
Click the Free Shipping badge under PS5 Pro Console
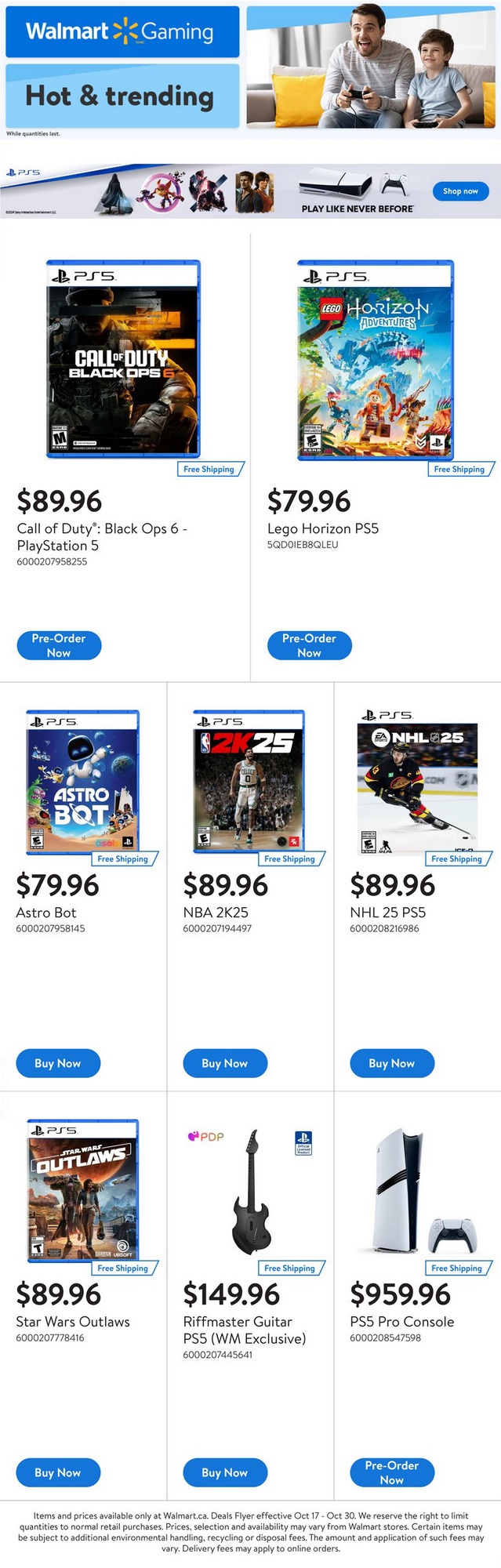pyautogui.click(x=456, y=1268)
